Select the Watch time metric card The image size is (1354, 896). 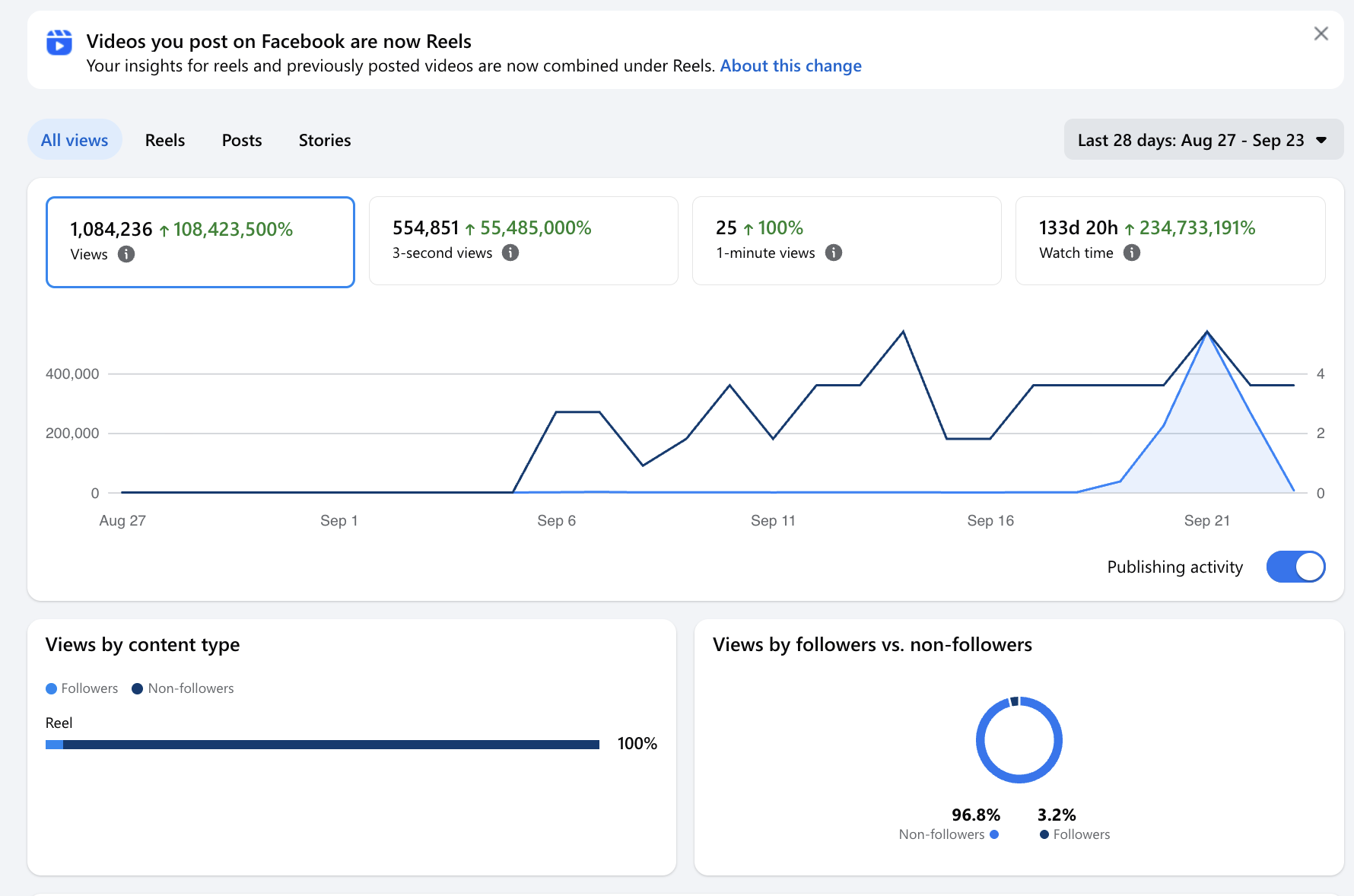pyautogui.click(x=1170, y=240)
